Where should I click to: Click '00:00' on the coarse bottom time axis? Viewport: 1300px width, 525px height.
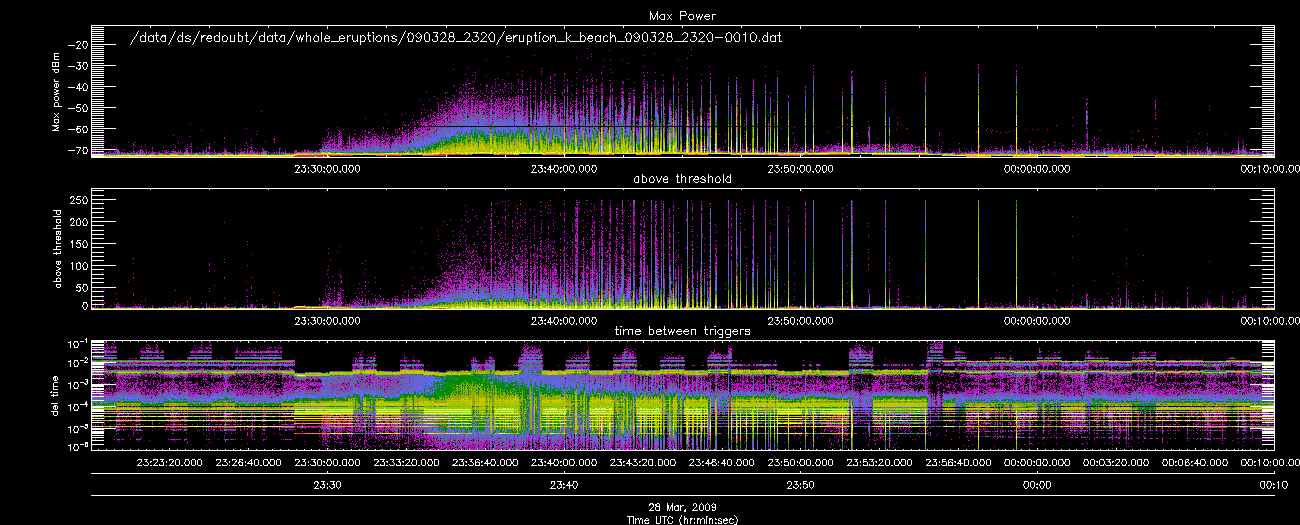1036,485
